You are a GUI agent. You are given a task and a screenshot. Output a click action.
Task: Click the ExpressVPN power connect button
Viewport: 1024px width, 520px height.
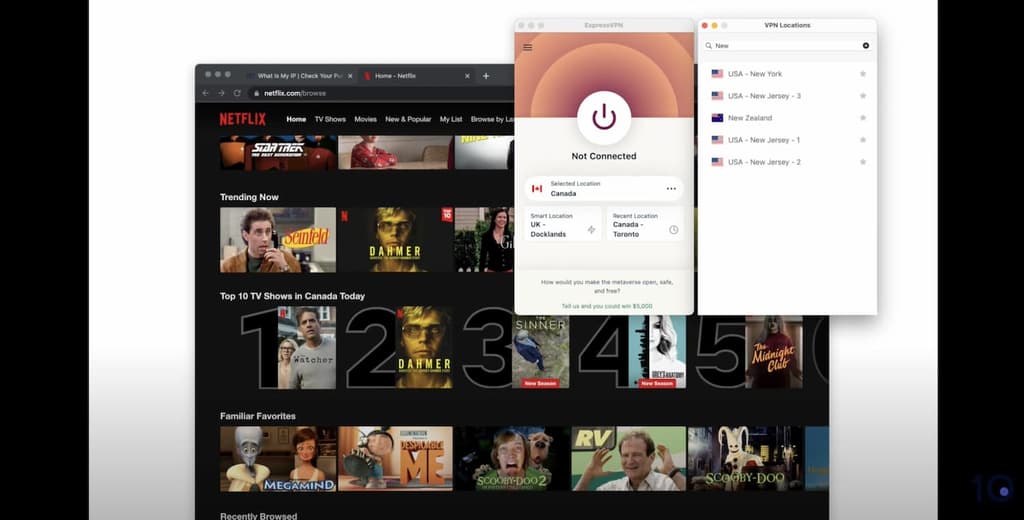click(604, 118)
